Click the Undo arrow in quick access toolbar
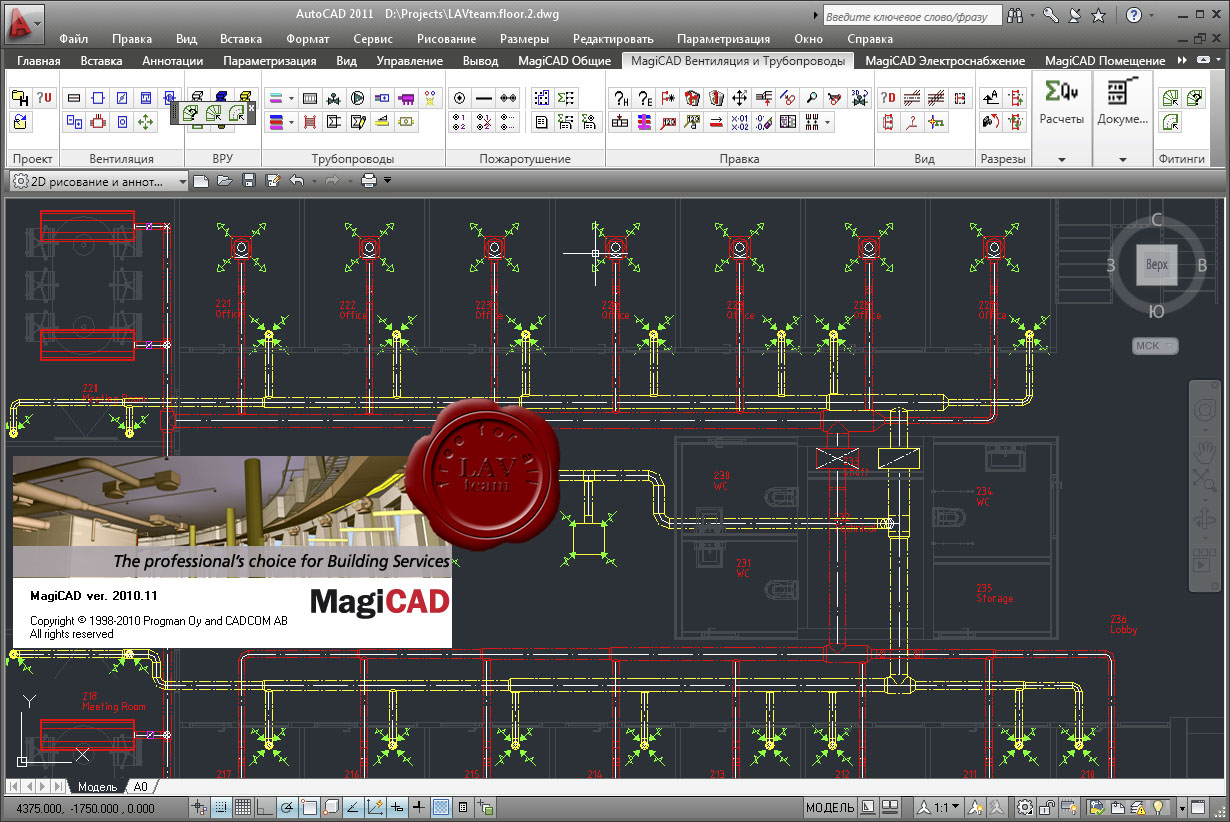 tap(296, 181)
